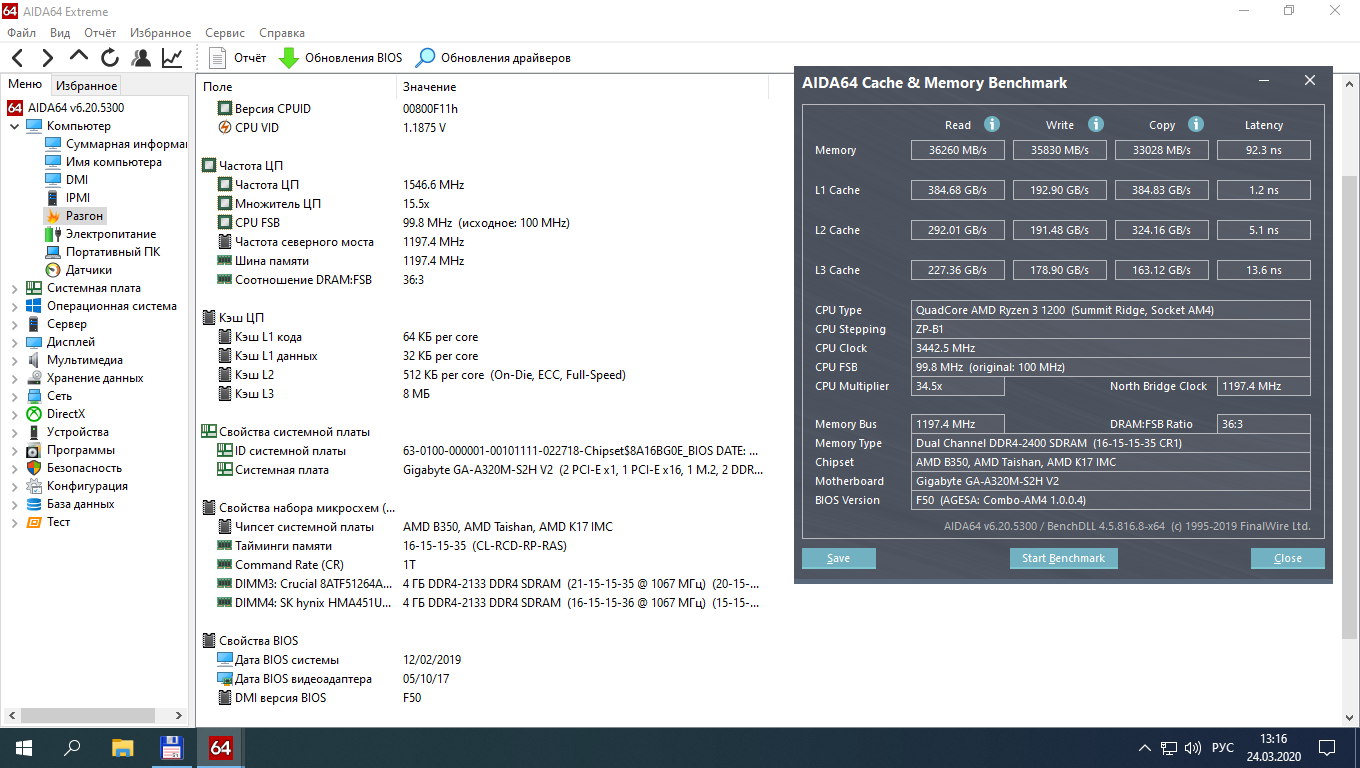Click Close button in benchmark dialog

(1288, 558)
